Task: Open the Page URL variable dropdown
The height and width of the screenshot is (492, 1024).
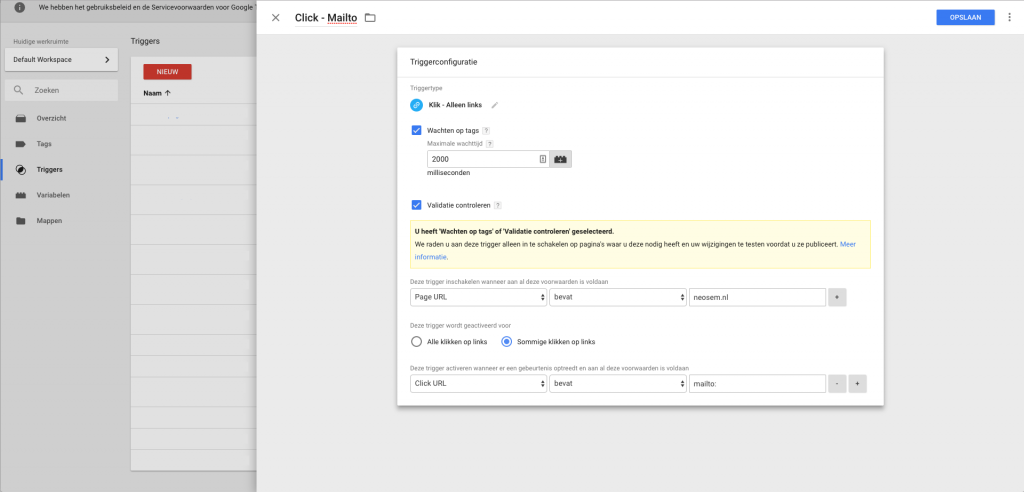Action: [x=479, y=297]
